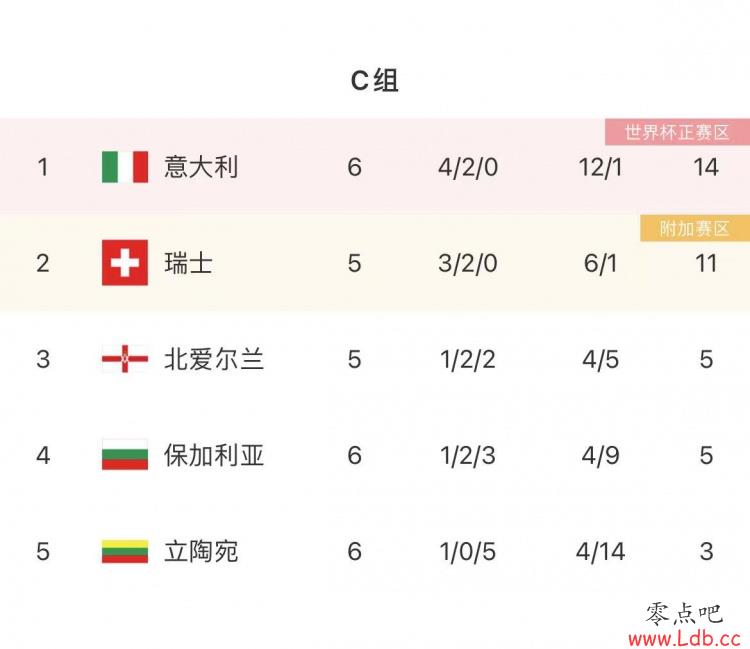Click the Lithuania flag icon

[125, 551]
